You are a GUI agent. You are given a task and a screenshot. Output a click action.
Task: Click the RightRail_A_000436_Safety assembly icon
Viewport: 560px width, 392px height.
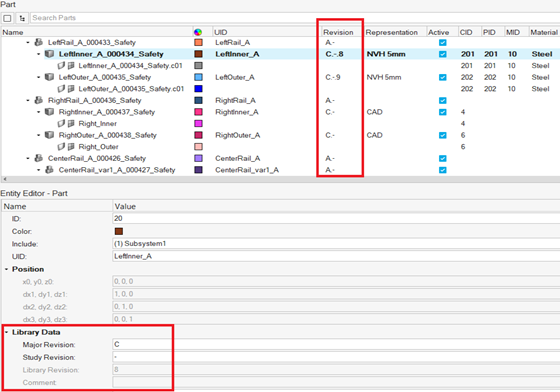pyautogui.click(x=39, y=100)
